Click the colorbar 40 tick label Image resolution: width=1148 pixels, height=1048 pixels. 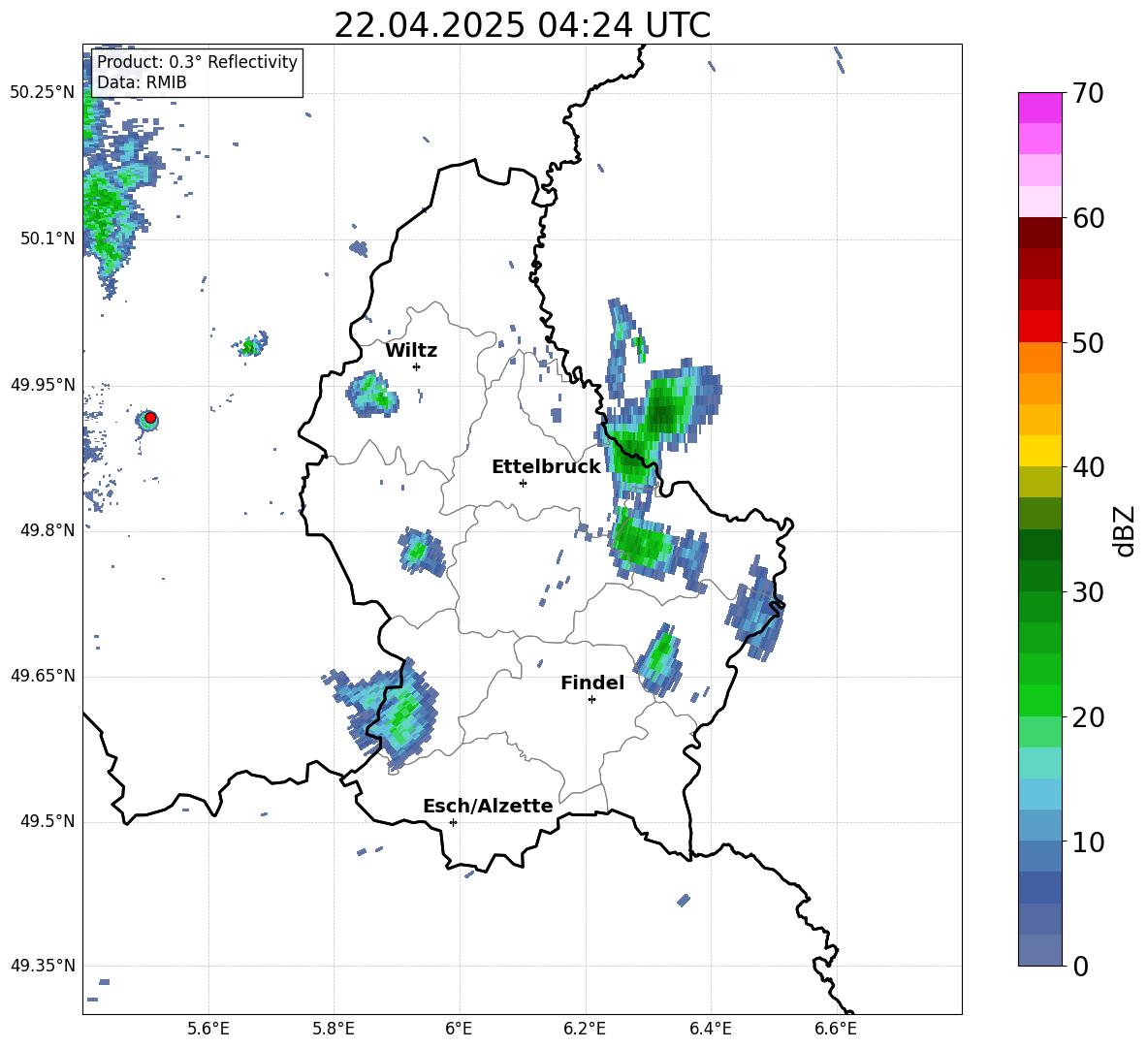[x=1088, y=467]
